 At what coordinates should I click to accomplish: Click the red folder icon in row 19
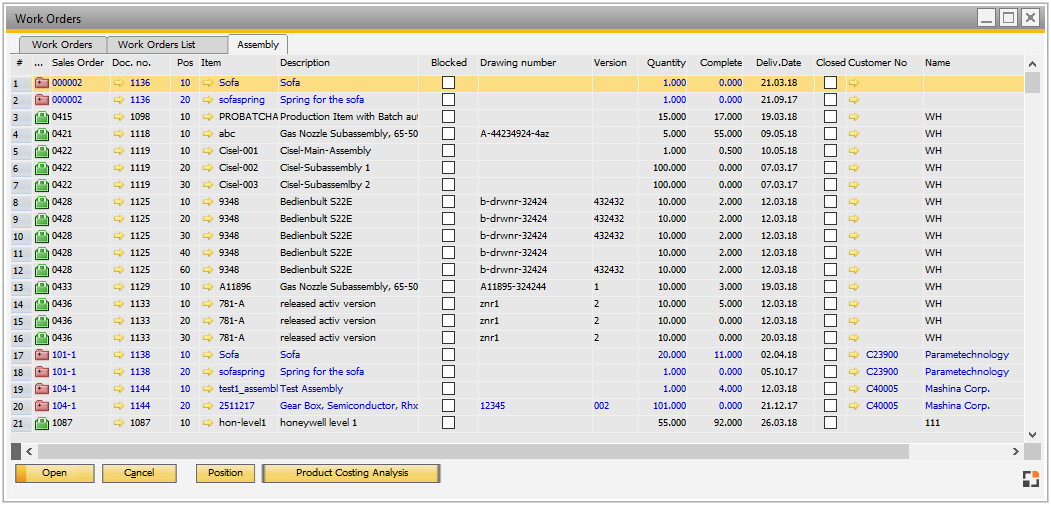41,389
